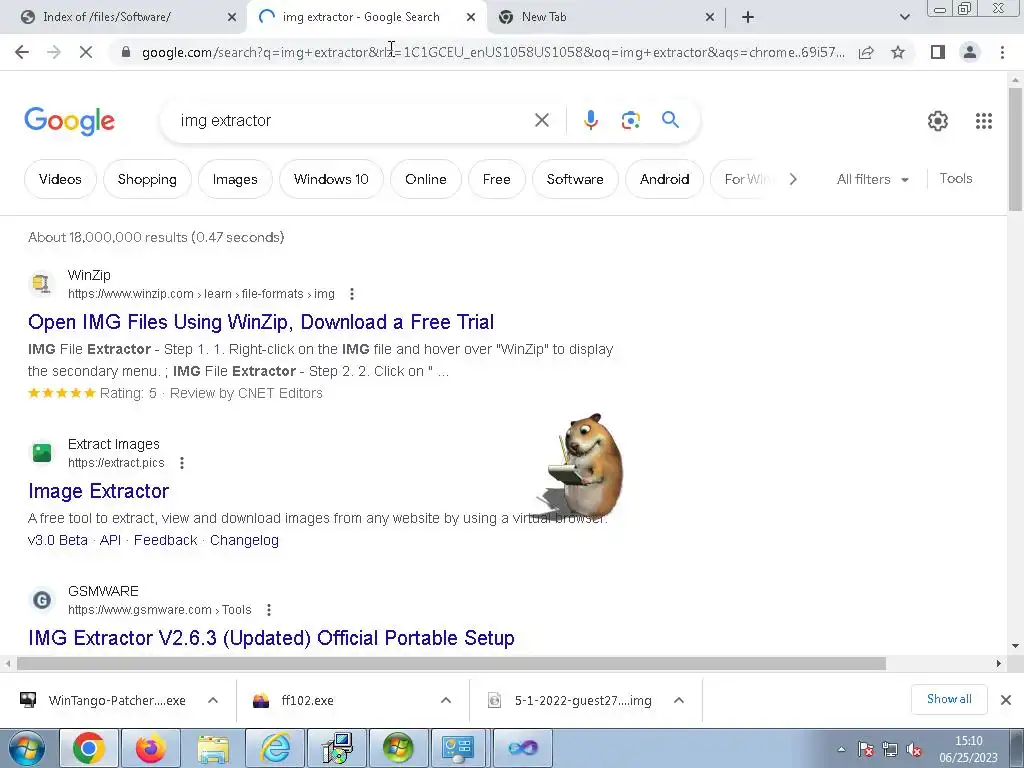Show hidden system tray icons
1024x768 pixels.
click(841, 749)
